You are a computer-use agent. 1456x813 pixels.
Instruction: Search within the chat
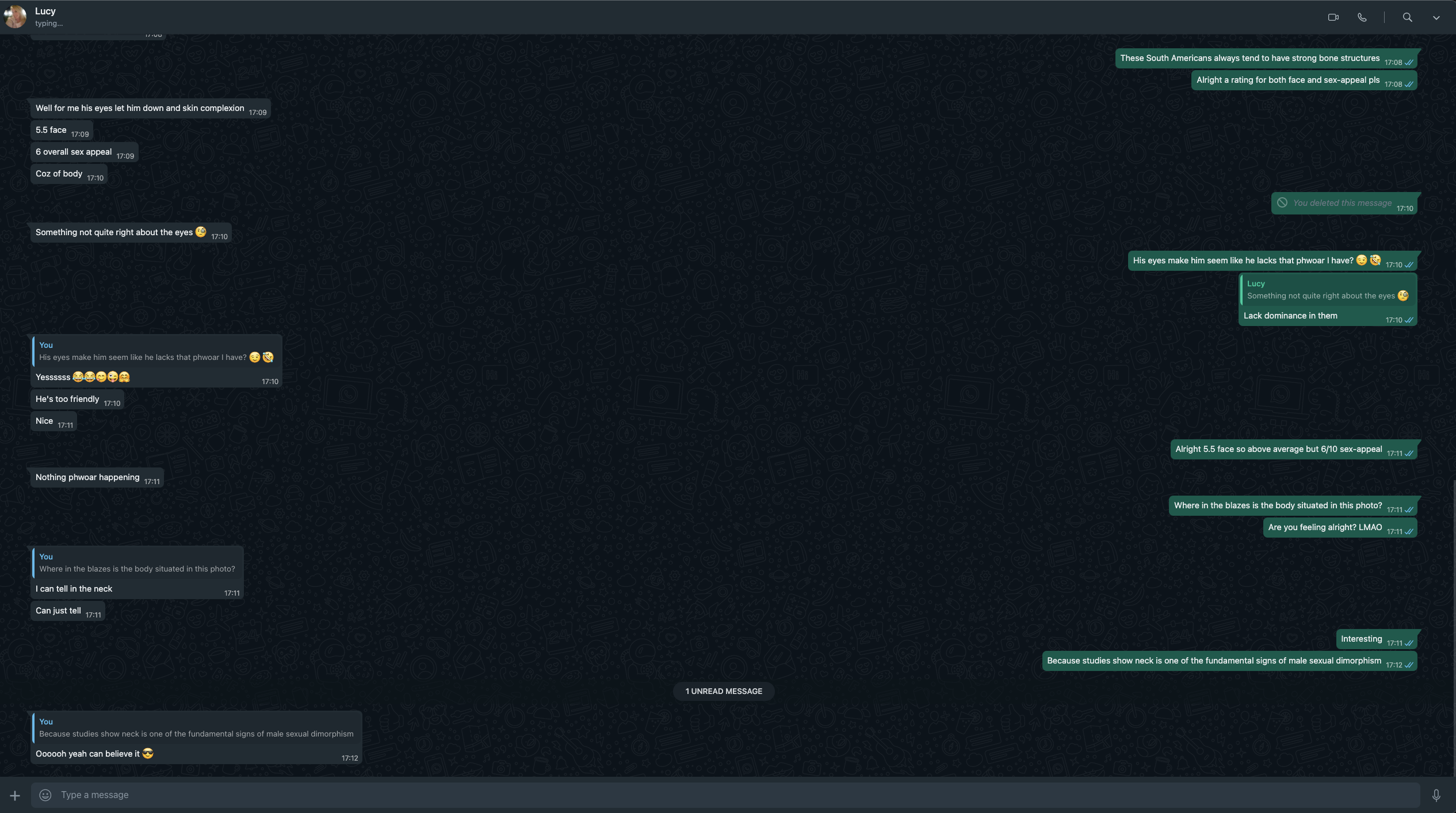point(1407,17)
